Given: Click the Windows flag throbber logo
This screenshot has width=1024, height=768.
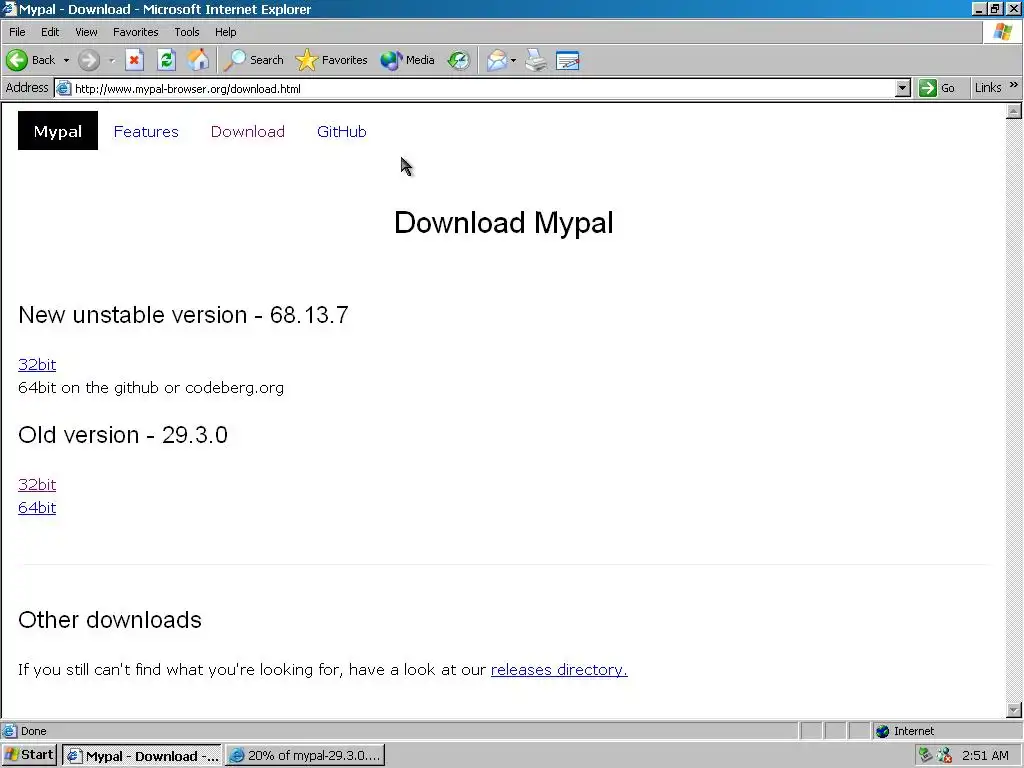Looking at the screenshot, I should pyautogui.click(x=1002, y=32).
